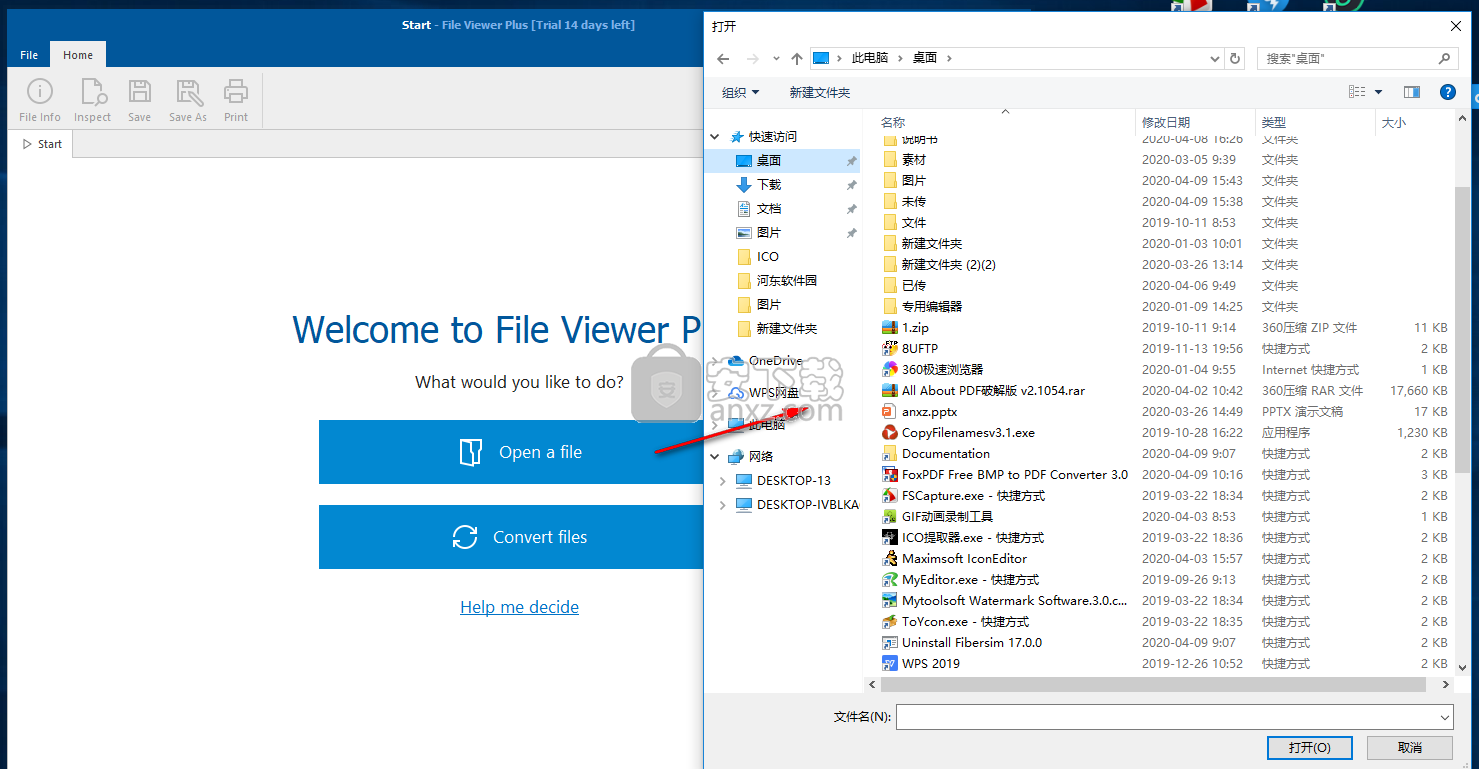Expand the DESKTOP-IVBLKA network node

pos(723,505)
